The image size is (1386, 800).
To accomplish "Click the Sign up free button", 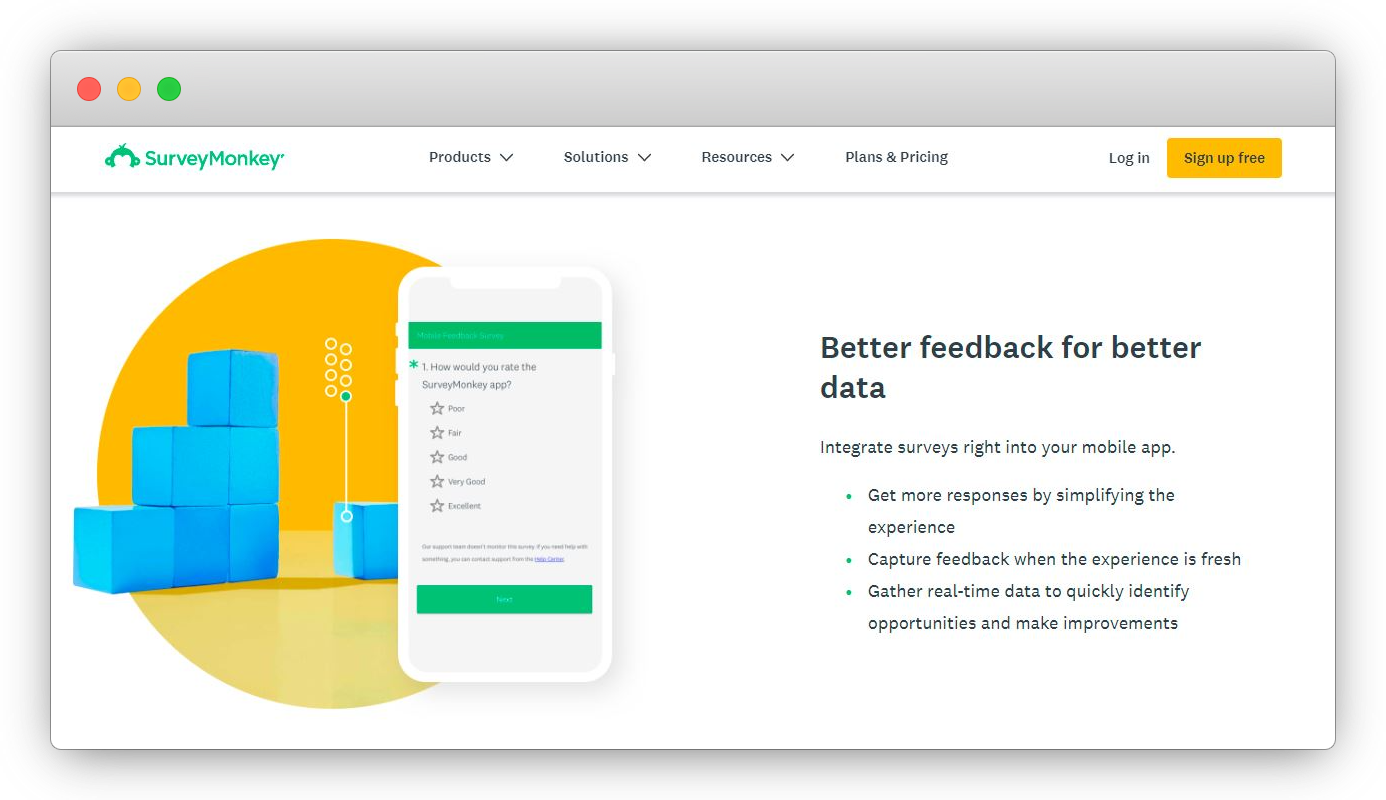I will click(1224, 158).
